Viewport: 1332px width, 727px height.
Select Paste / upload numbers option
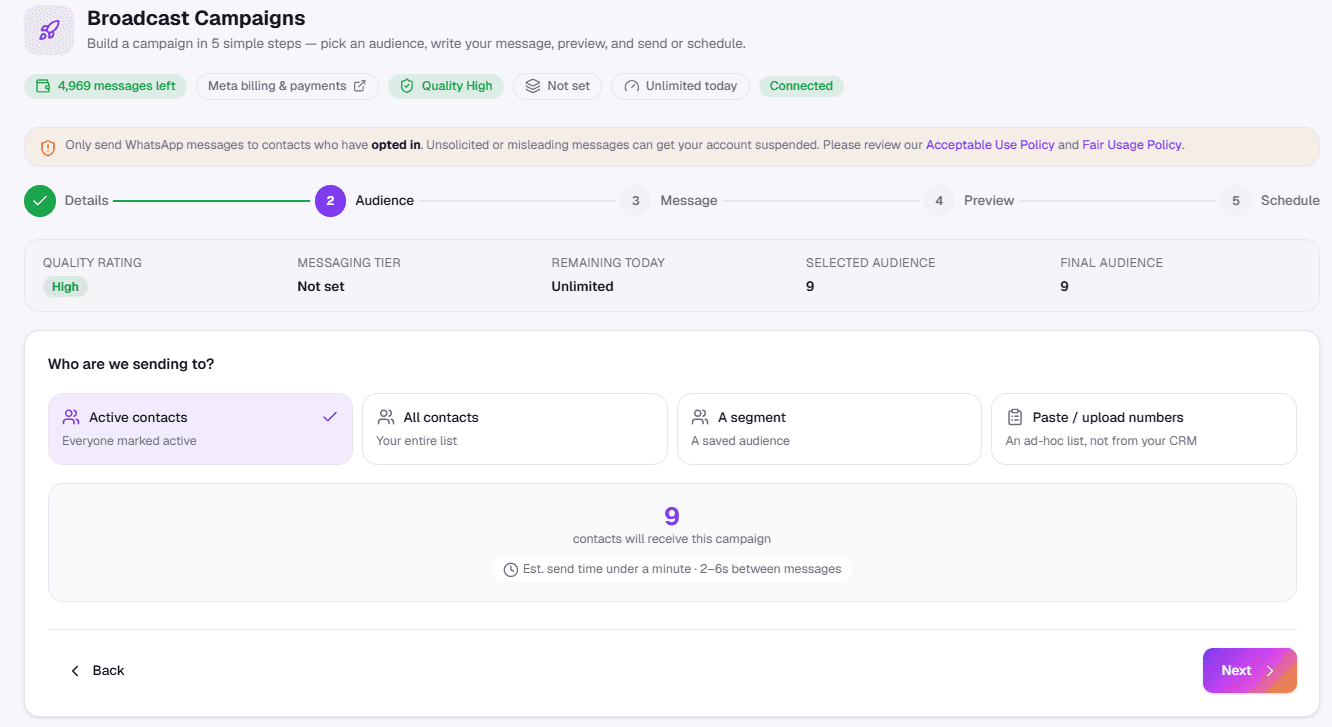click(x=1144, y=429)
